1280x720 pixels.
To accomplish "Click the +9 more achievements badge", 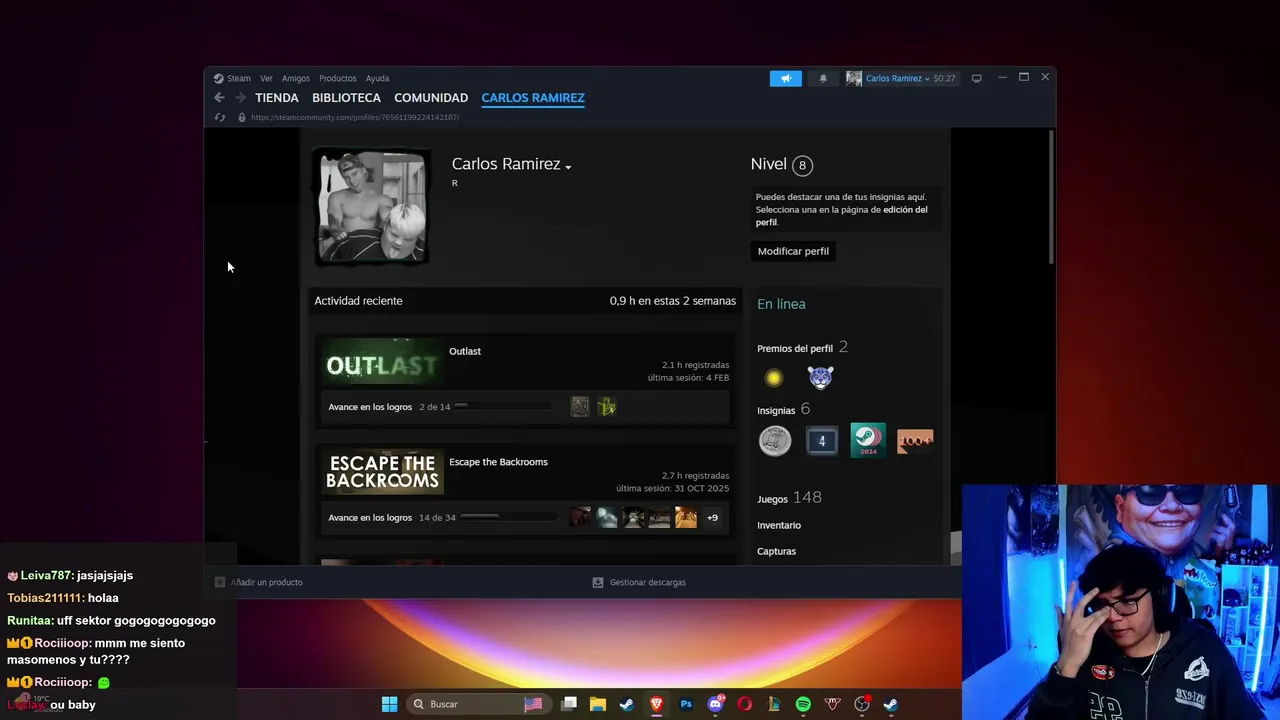I will point(712,517).
